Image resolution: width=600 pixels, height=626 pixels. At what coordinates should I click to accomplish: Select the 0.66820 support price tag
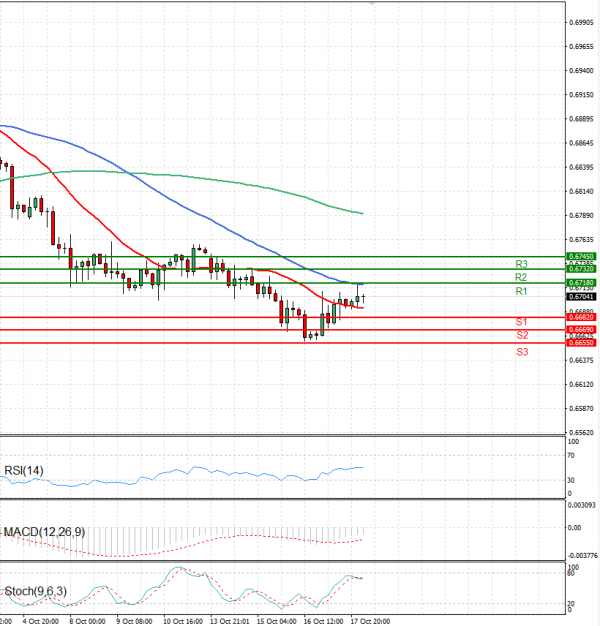pyautogui.click(x=581, y=317)
